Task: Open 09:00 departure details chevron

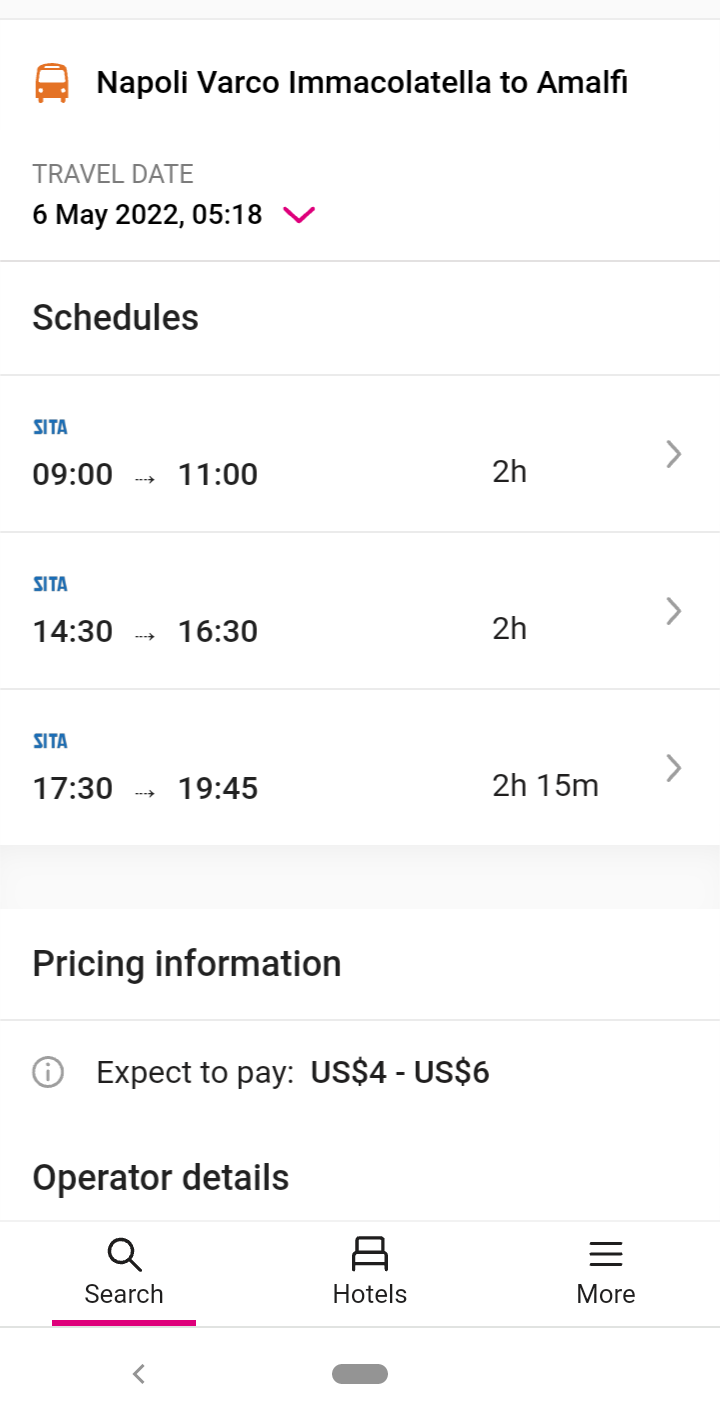Action: (674, 455)
